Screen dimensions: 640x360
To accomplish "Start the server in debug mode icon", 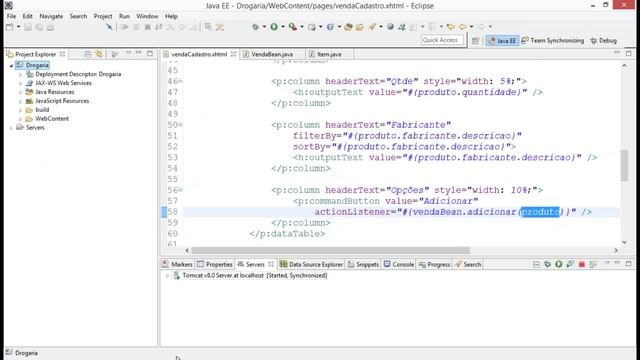I will 547,264.
